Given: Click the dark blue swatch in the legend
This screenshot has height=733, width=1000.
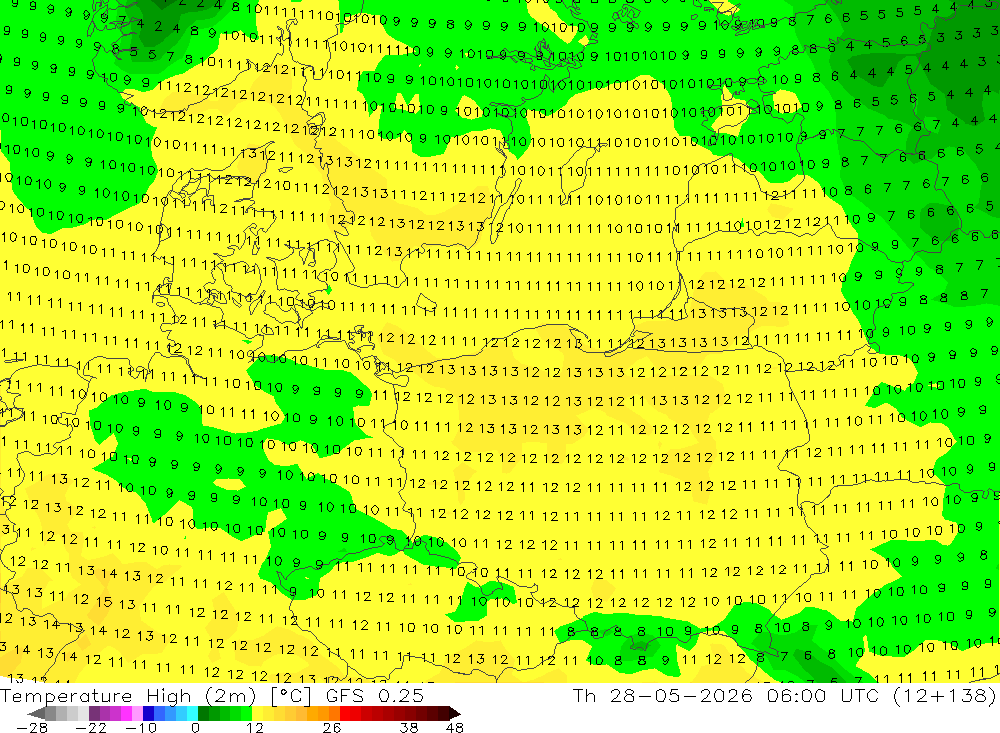Looking at the screenshot, I should tap(148, 714).
